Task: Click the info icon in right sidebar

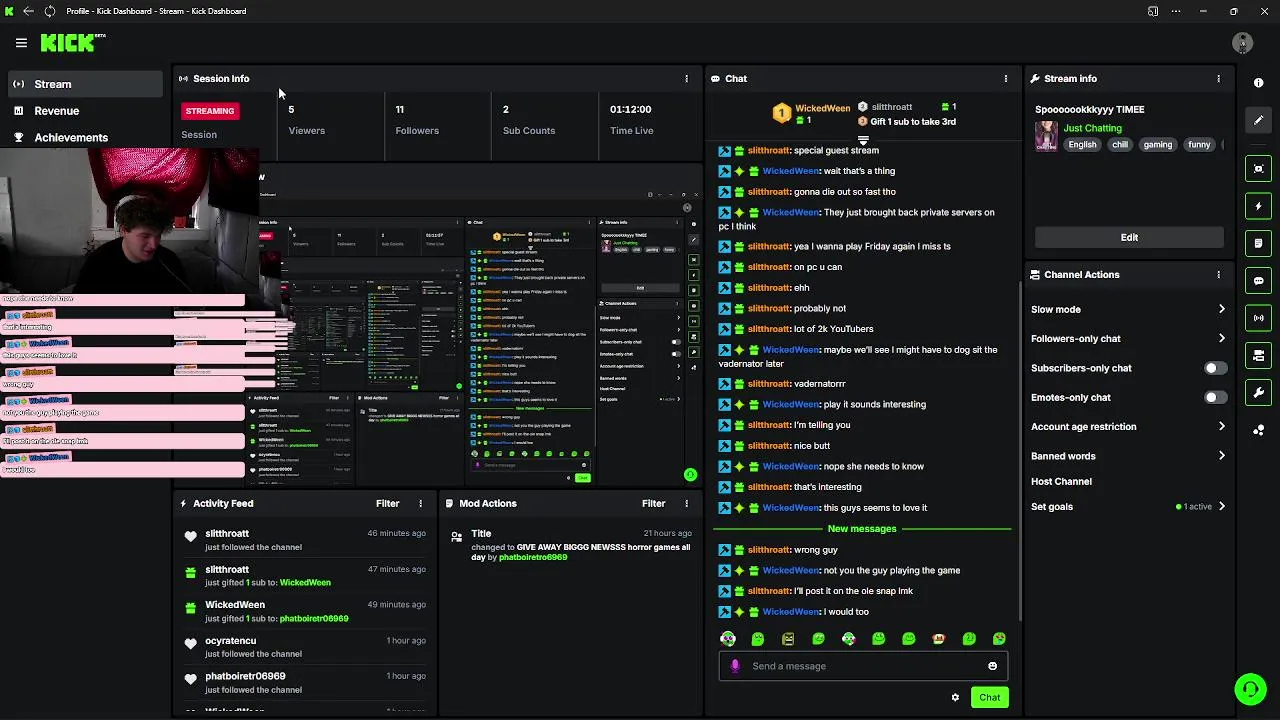Action: click(1259, 82)
